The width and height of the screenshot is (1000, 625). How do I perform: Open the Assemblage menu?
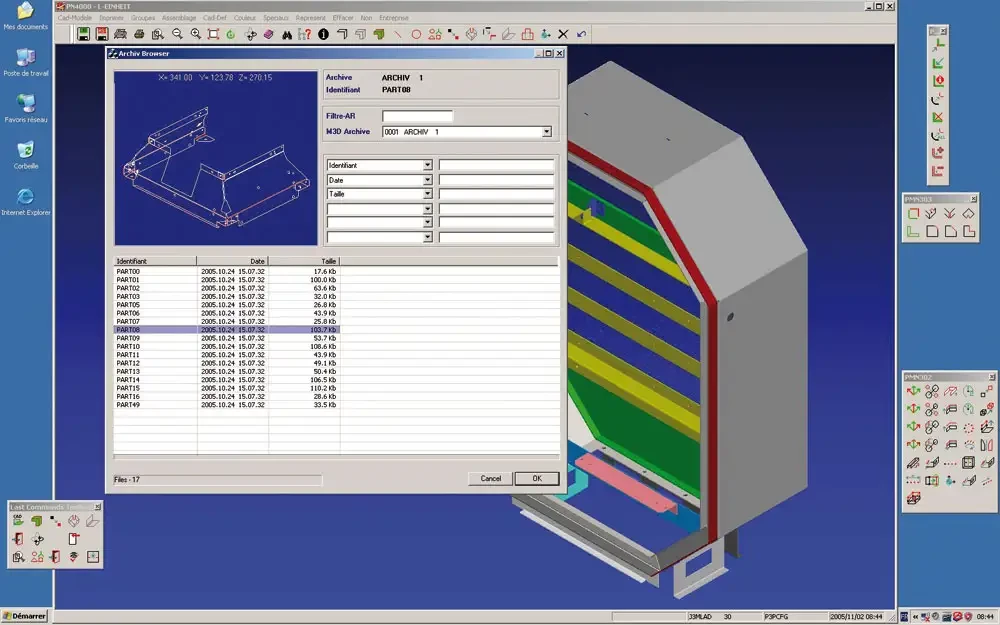point(179,18)
